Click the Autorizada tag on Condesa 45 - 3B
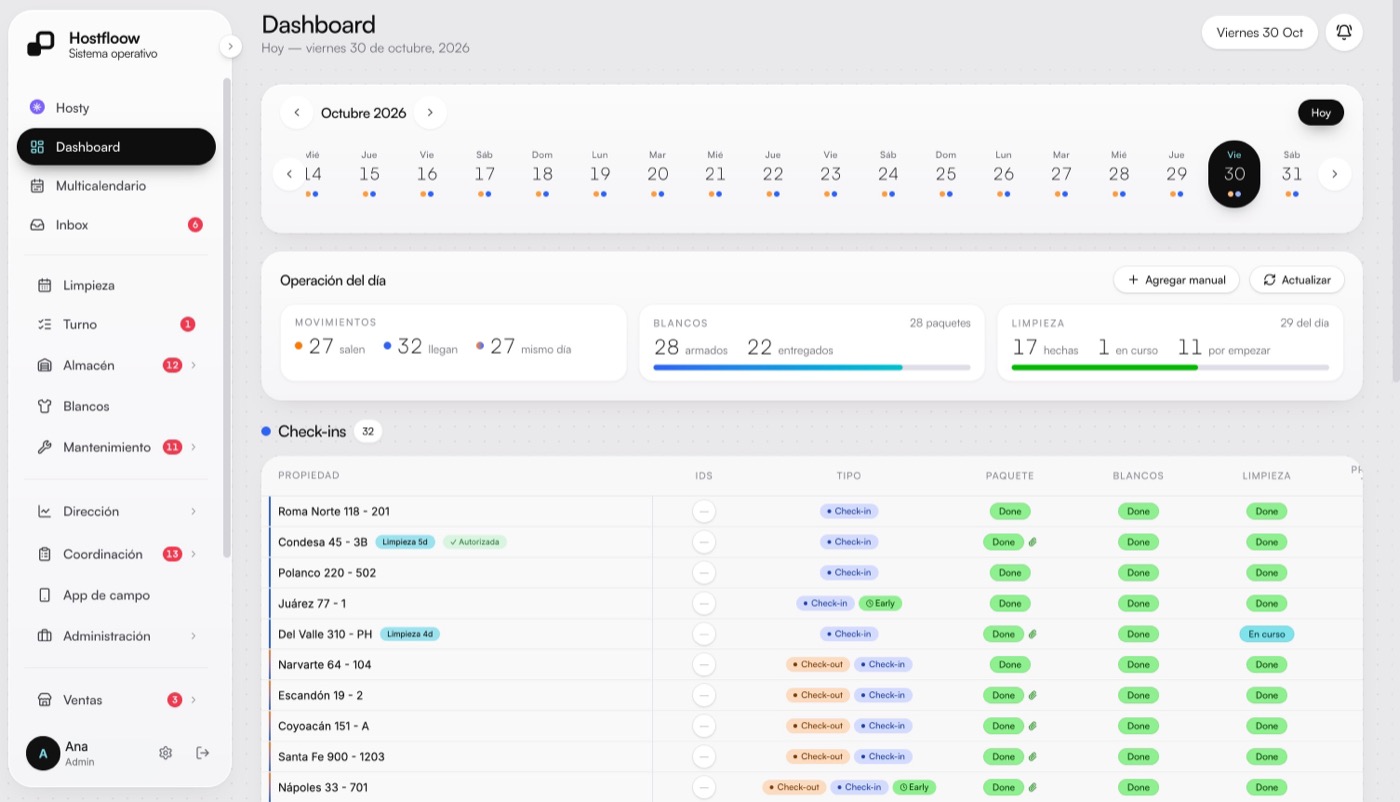The image size is (1400, 802). (x=475, y=542)
